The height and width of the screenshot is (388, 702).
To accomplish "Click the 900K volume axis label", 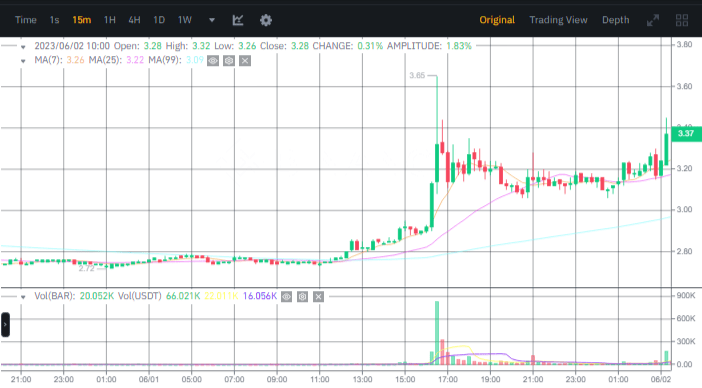I will 685,295.
